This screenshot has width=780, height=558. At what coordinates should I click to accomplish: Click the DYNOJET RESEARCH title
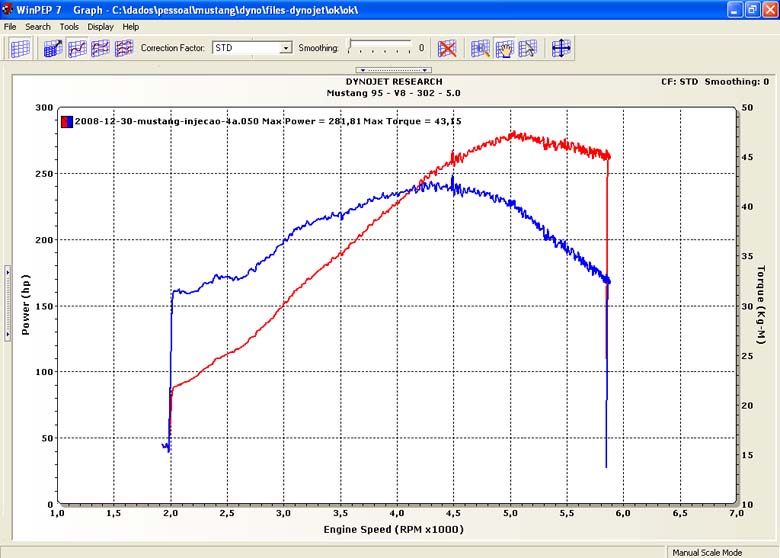[394, 82]
